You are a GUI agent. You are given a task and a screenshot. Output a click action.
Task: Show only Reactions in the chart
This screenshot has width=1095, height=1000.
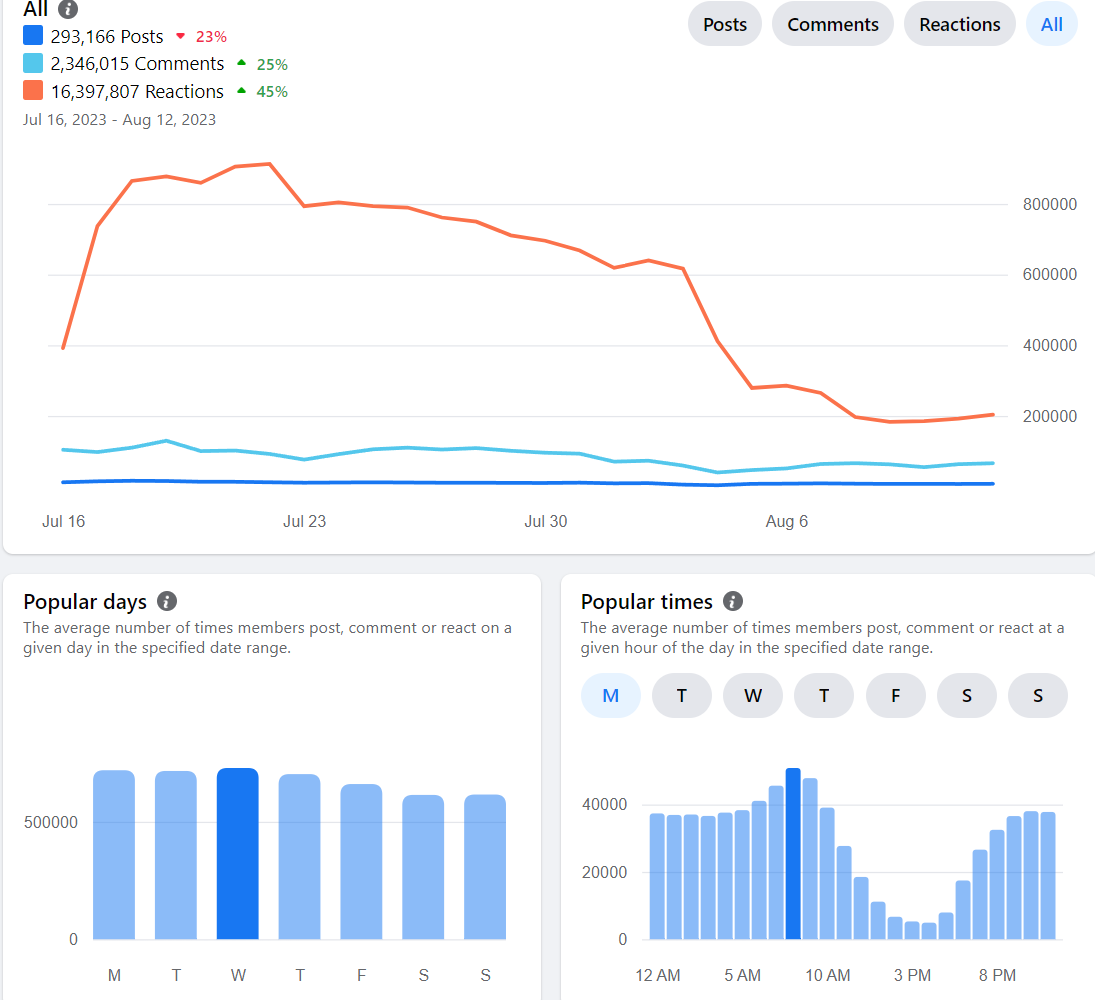960,24
